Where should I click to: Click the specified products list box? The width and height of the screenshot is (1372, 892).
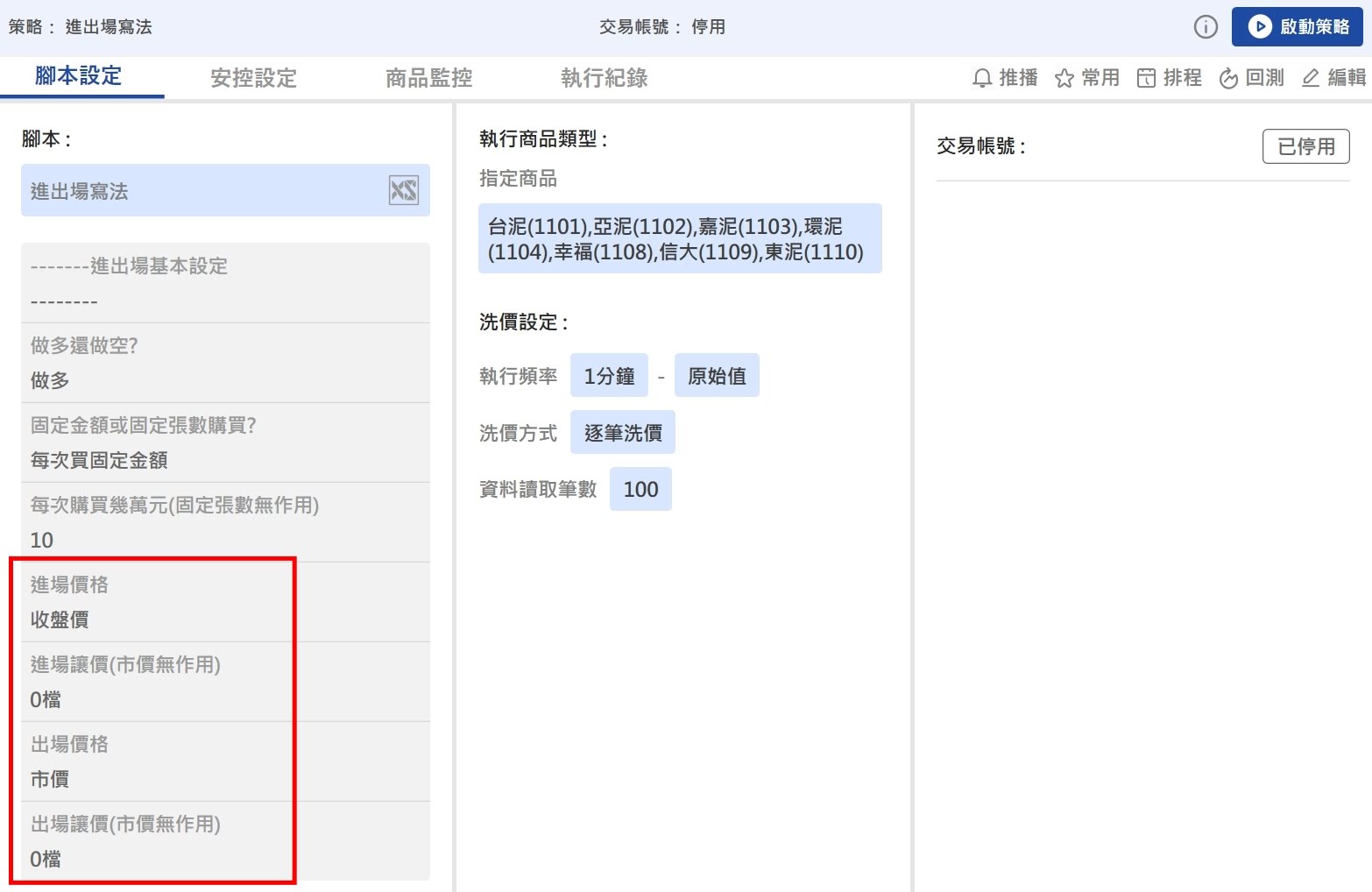pyautogui.click(x=679, y=239)
